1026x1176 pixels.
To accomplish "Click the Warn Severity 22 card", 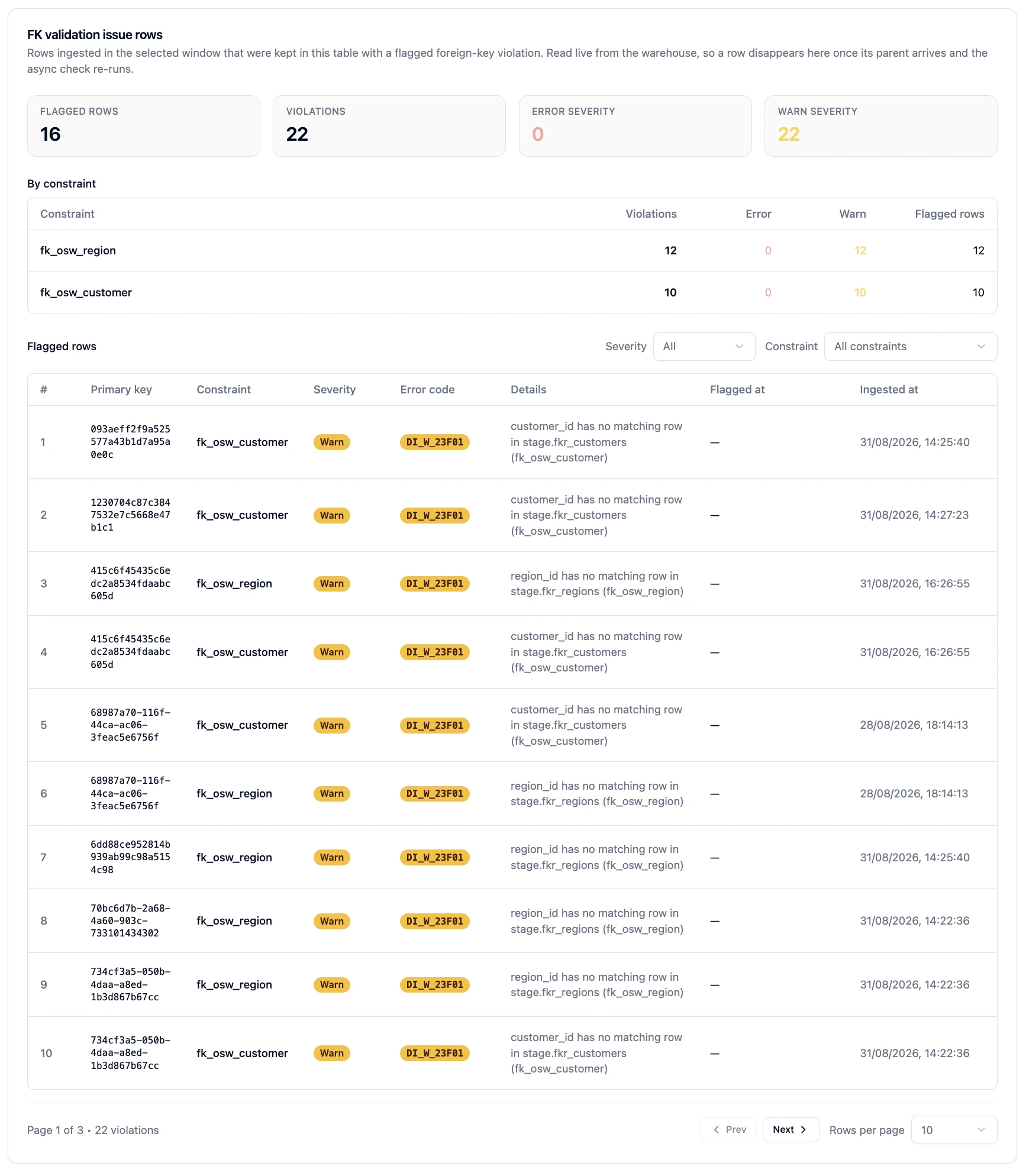I will (881, 126).
